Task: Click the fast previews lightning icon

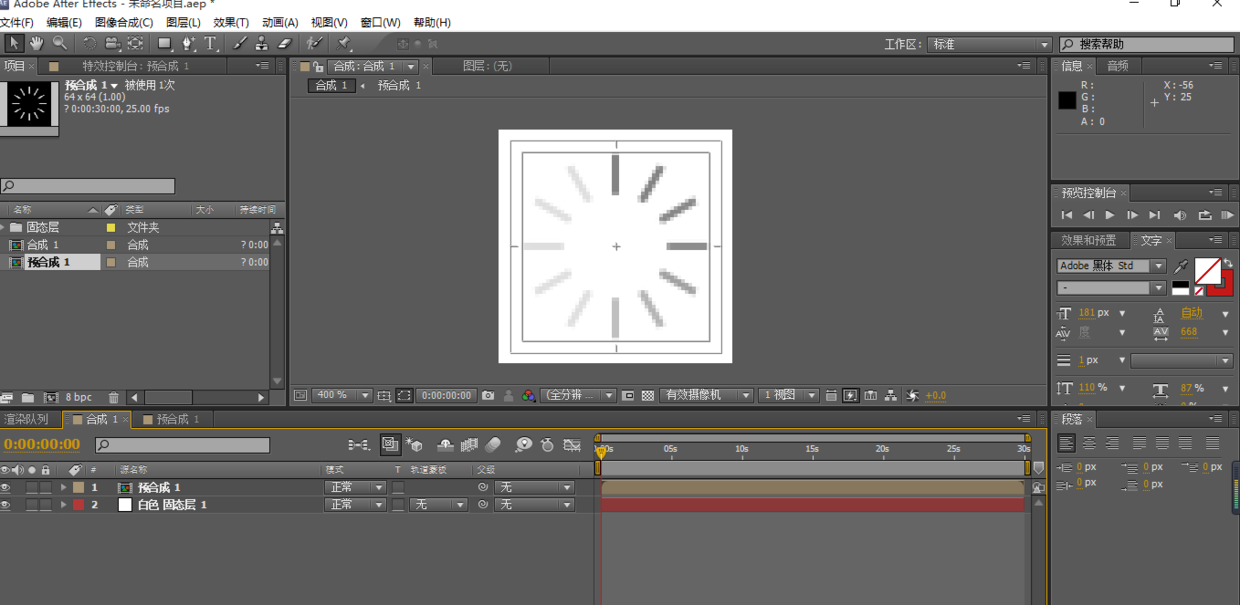Action: coord(850,395)
